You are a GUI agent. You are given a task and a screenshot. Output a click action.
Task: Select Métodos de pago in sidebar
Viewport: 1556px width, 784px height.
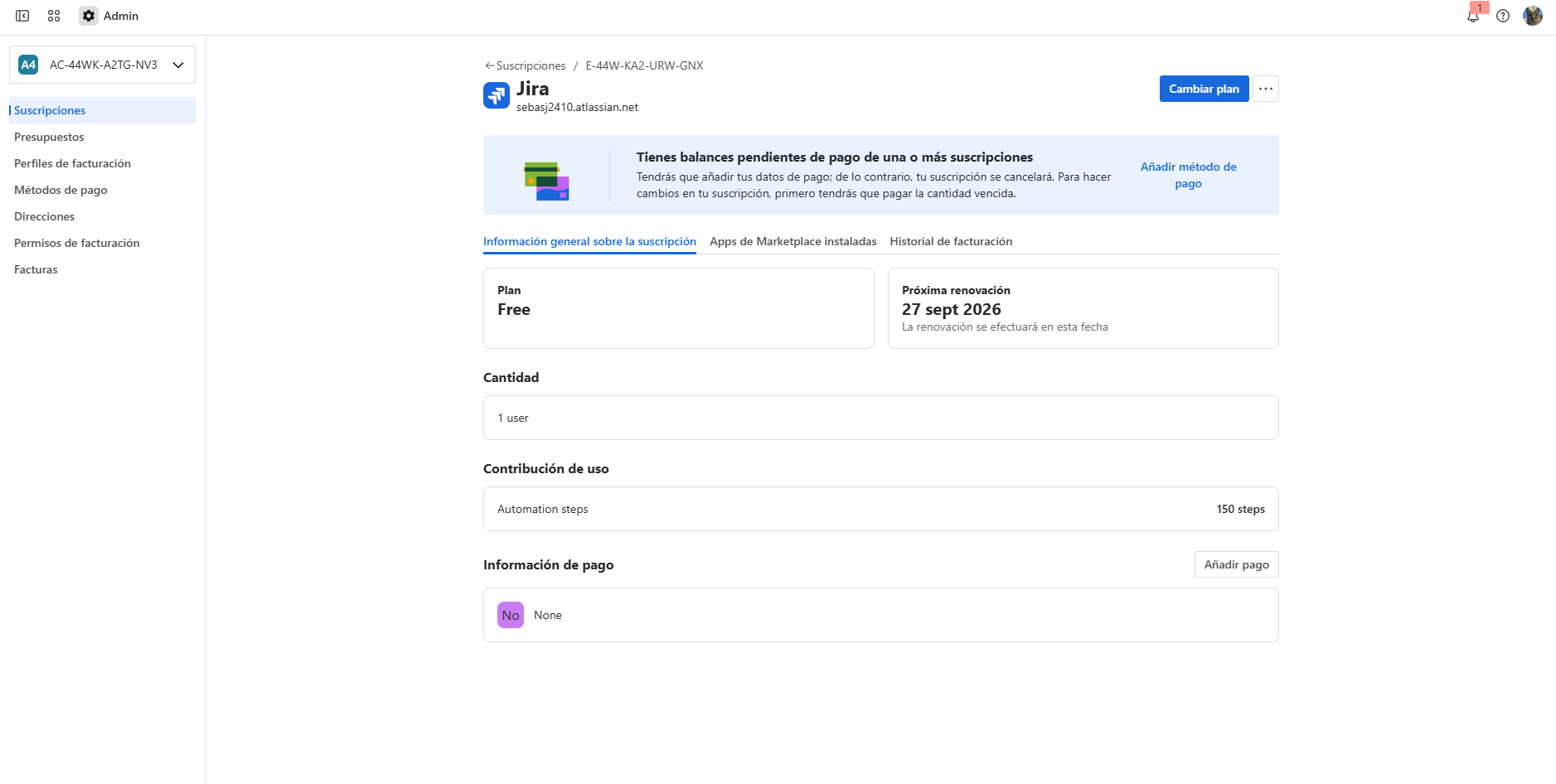click(102, 190)
